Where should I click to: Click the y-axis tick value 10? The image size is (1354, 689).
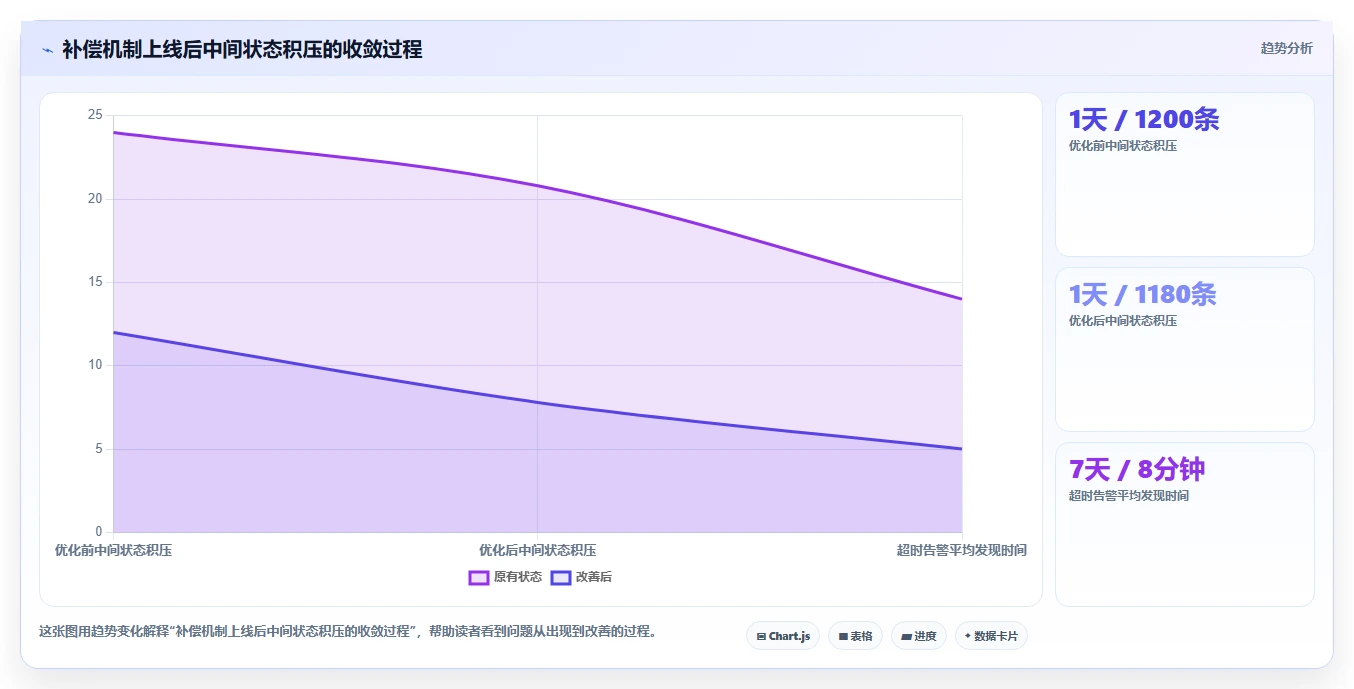click(95, 365)
